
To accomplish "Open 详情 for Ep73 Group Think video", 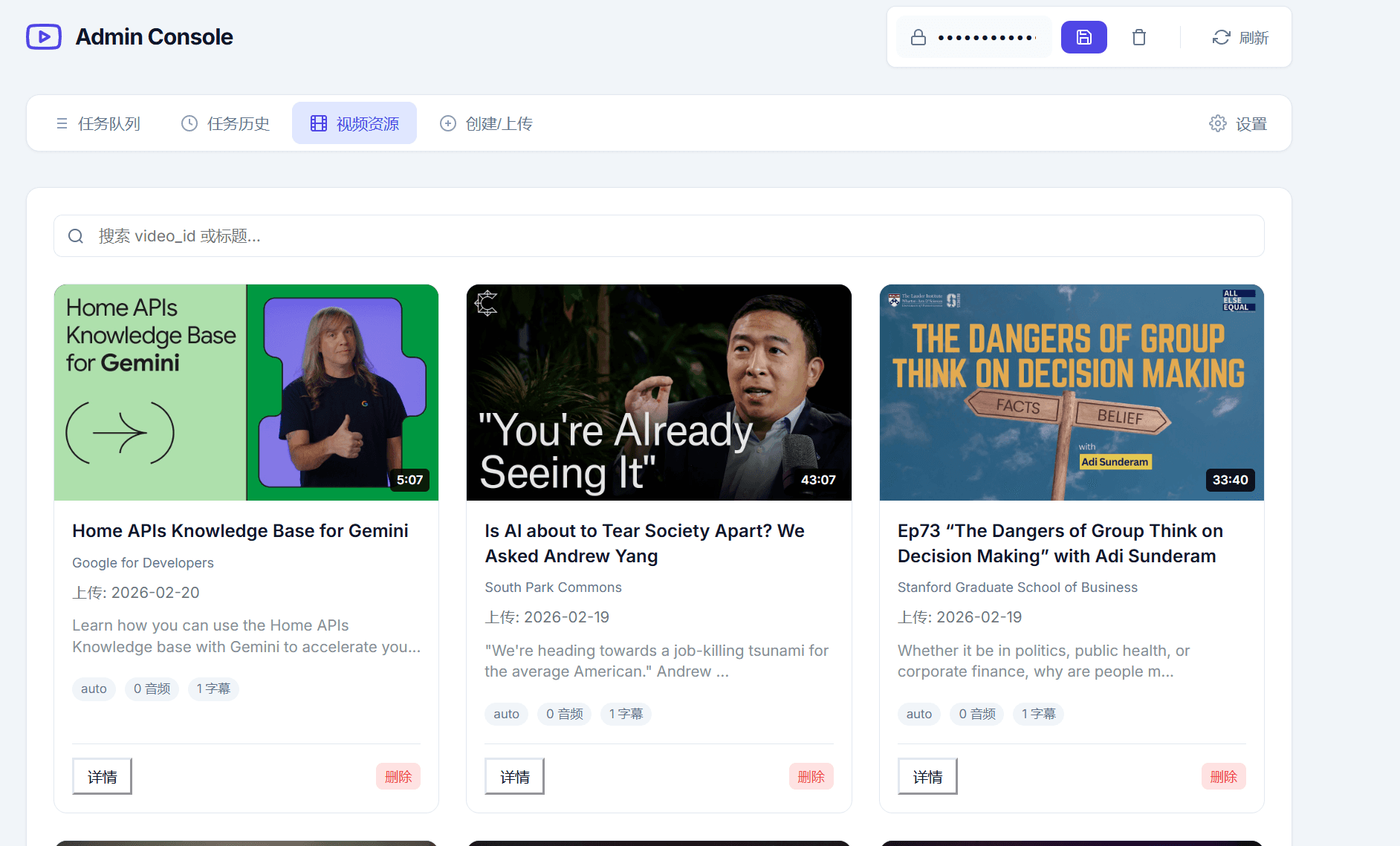I will (x=927, y=776).
